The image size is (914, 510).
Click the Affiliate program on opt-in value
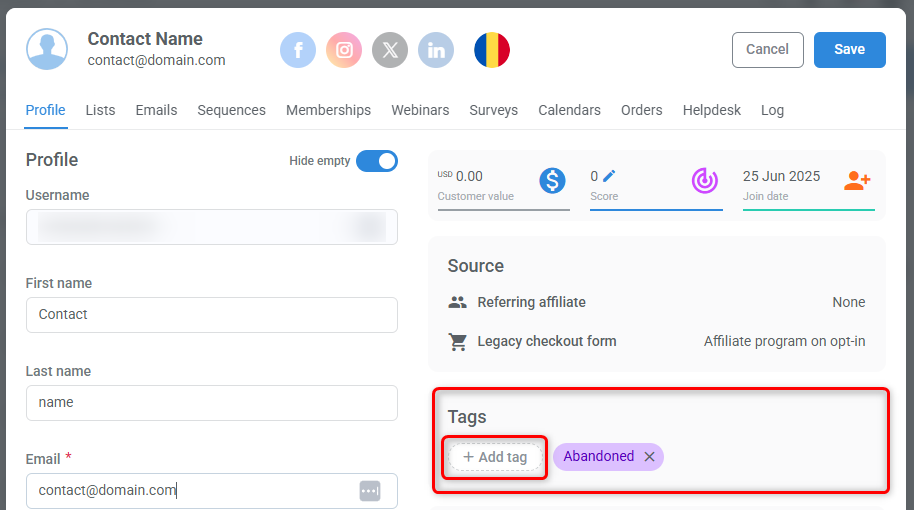coord(785,342)
